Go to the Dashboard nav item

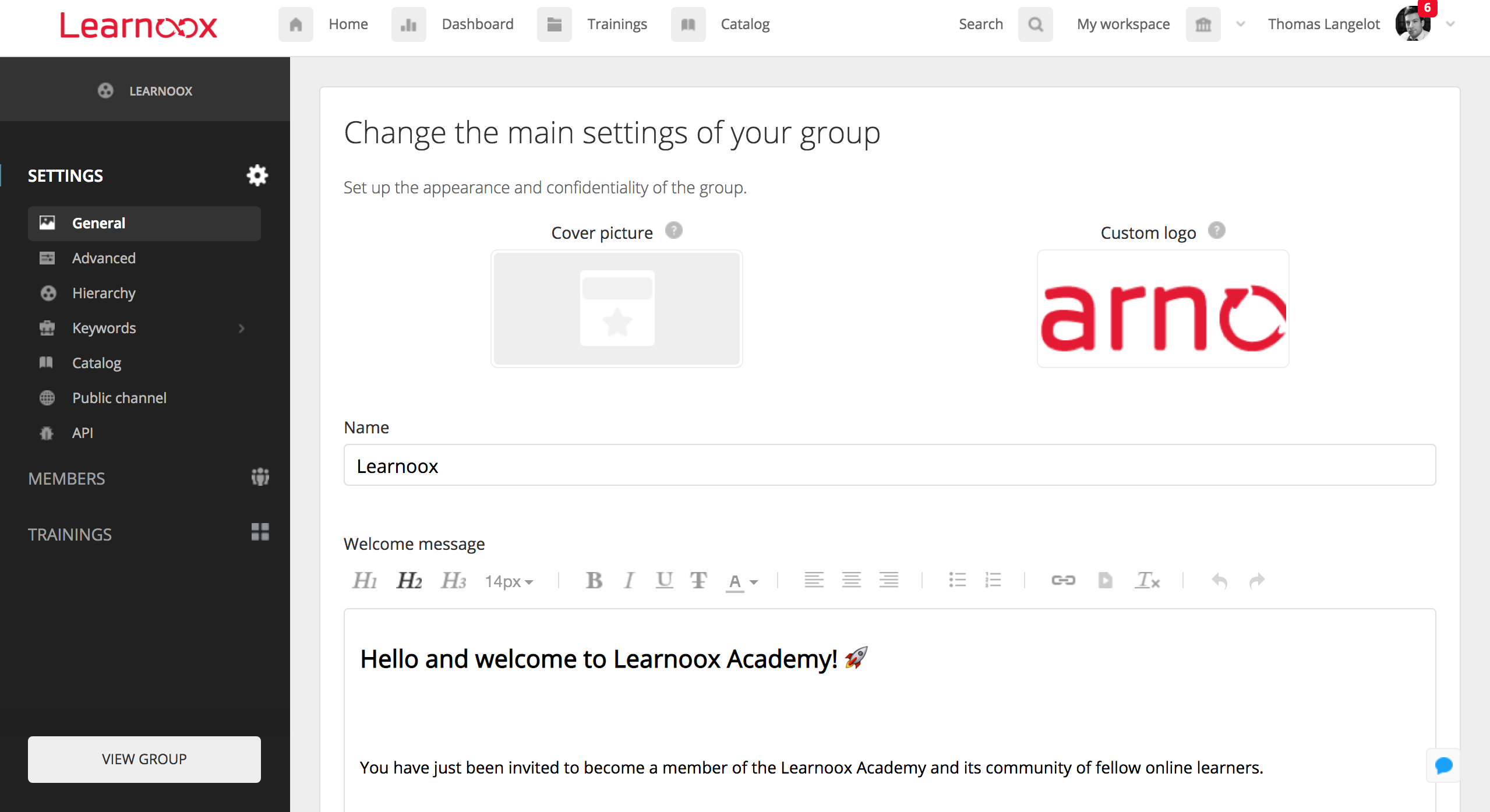477,24
